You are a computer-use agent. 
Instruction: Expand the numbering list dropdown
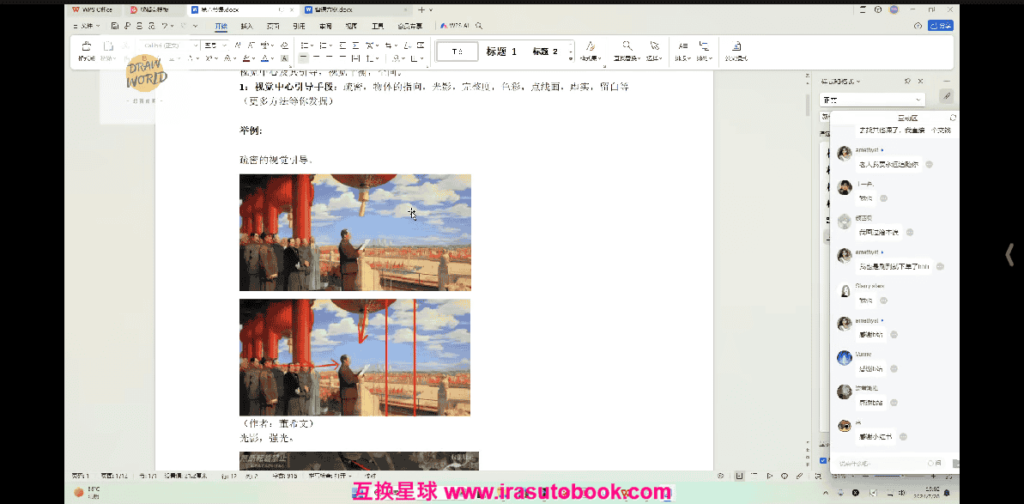coord(330,45)
